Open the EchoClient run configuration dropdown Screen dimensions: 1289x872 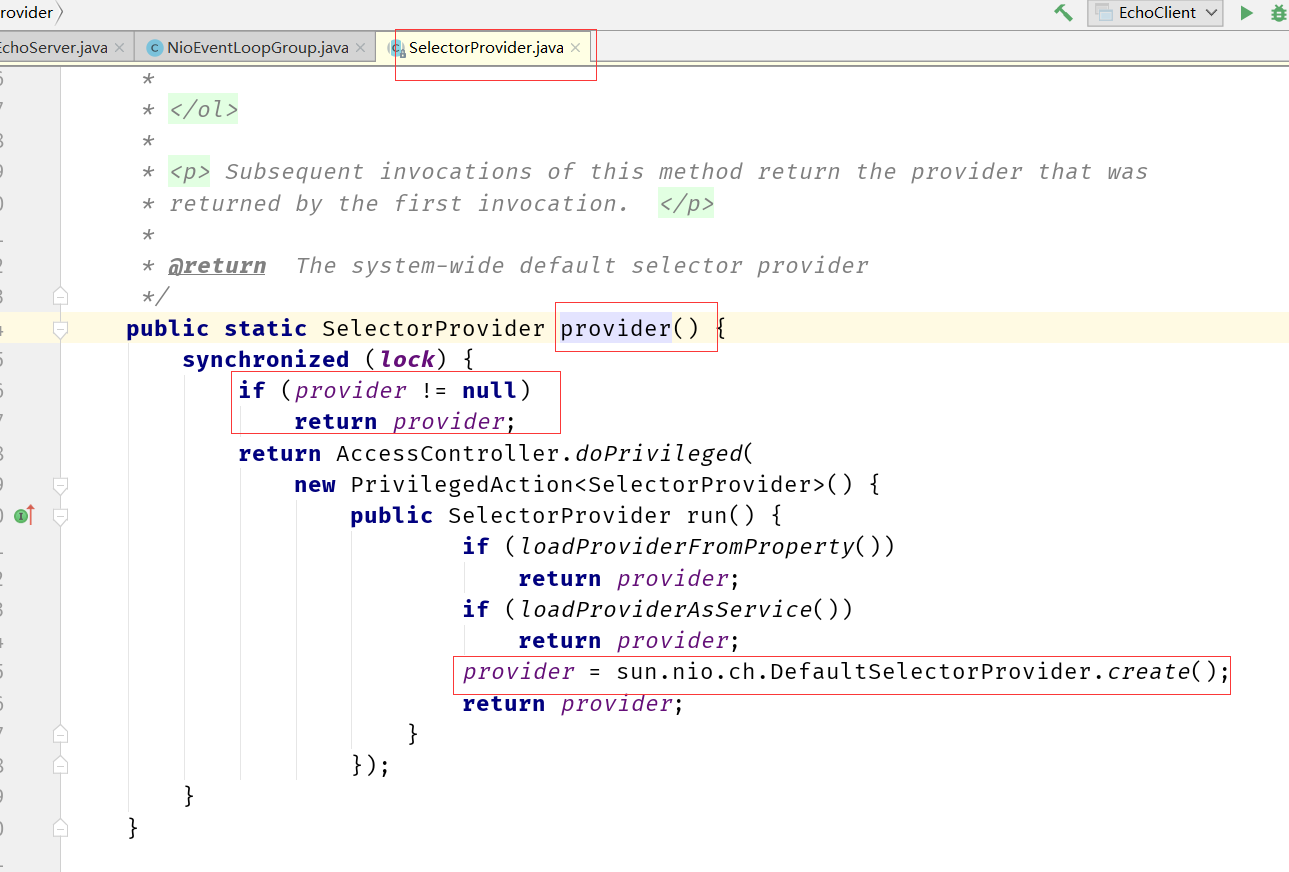1156,13
